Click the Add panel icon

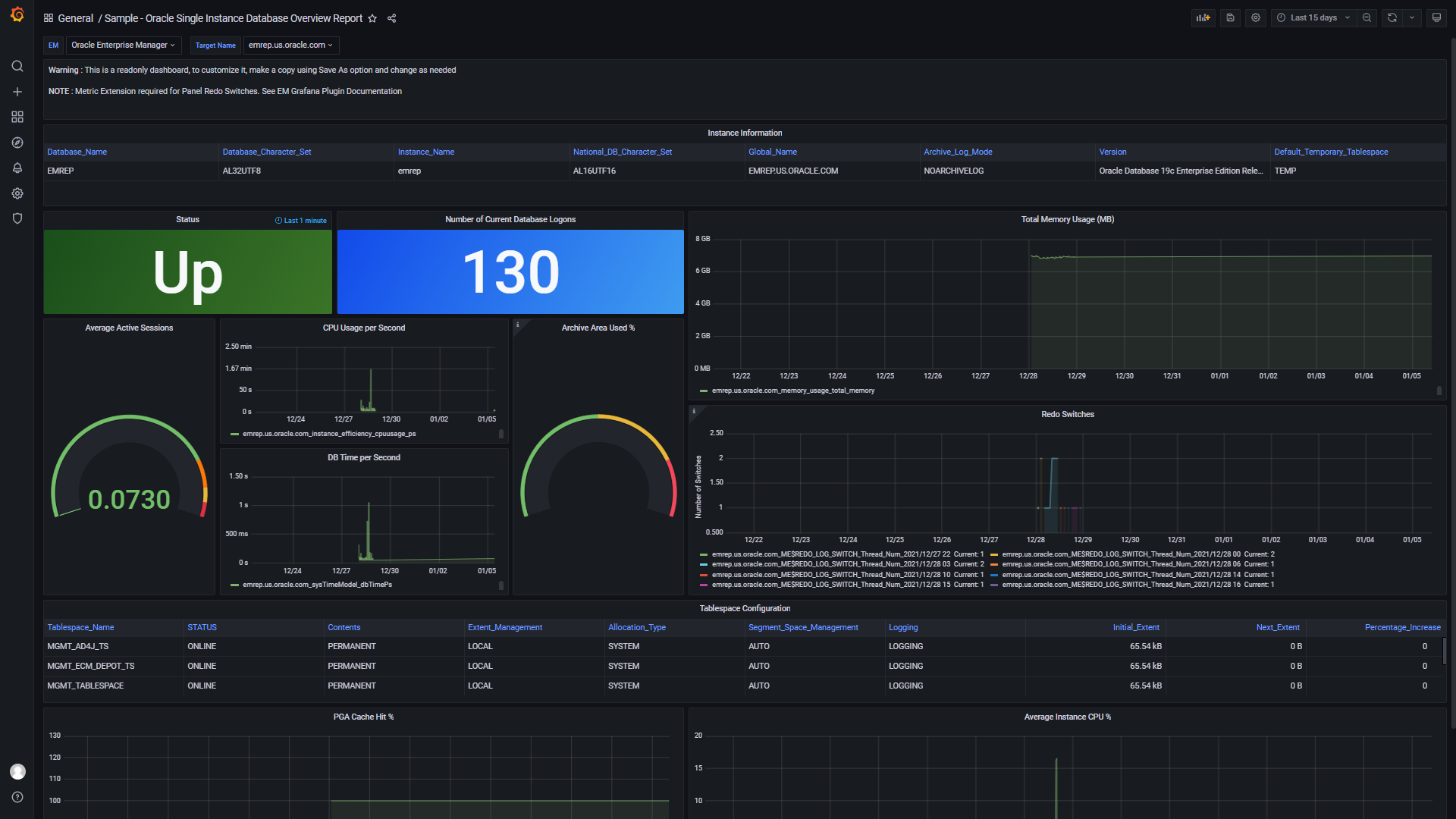pos(1203,17)
